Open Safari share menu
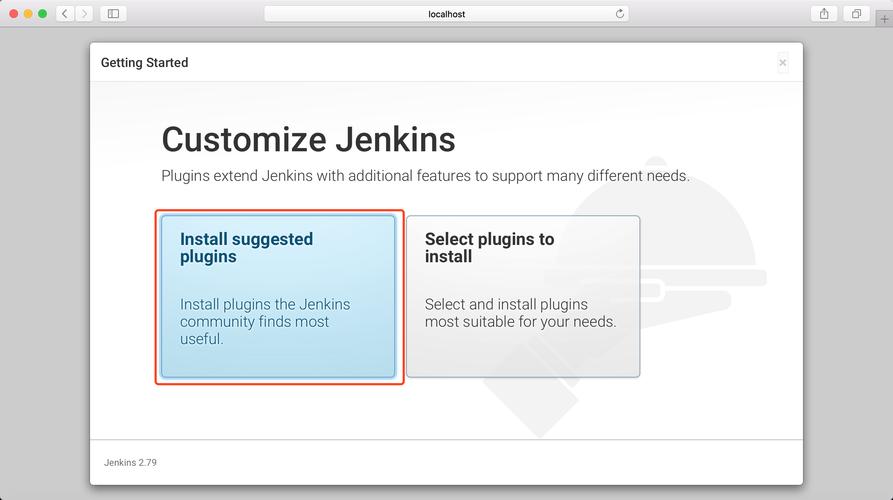The image size is (893, 500). click(x=824, y=14)
